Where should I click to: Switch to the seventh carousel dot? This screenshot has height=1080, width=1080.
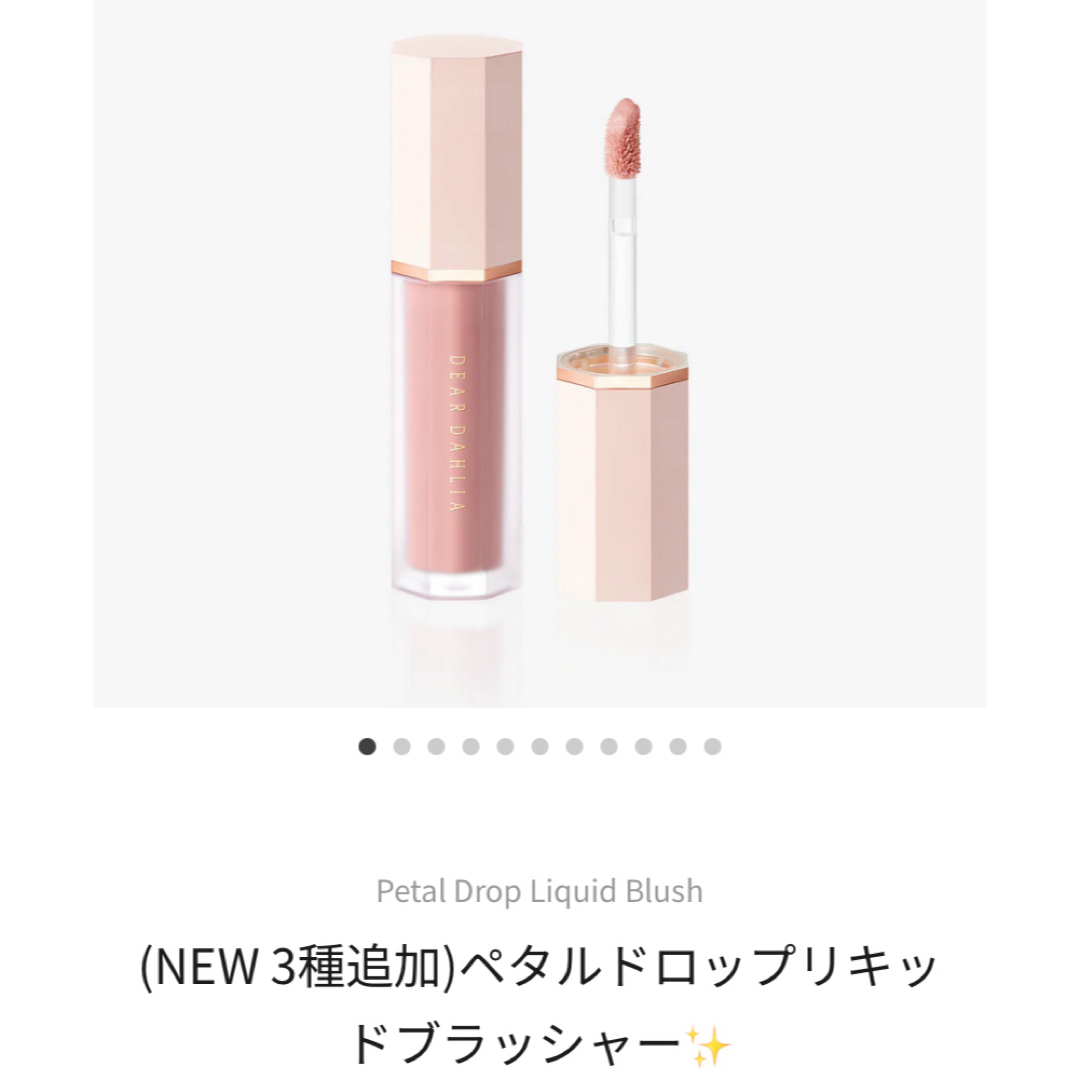coord(574,746)
